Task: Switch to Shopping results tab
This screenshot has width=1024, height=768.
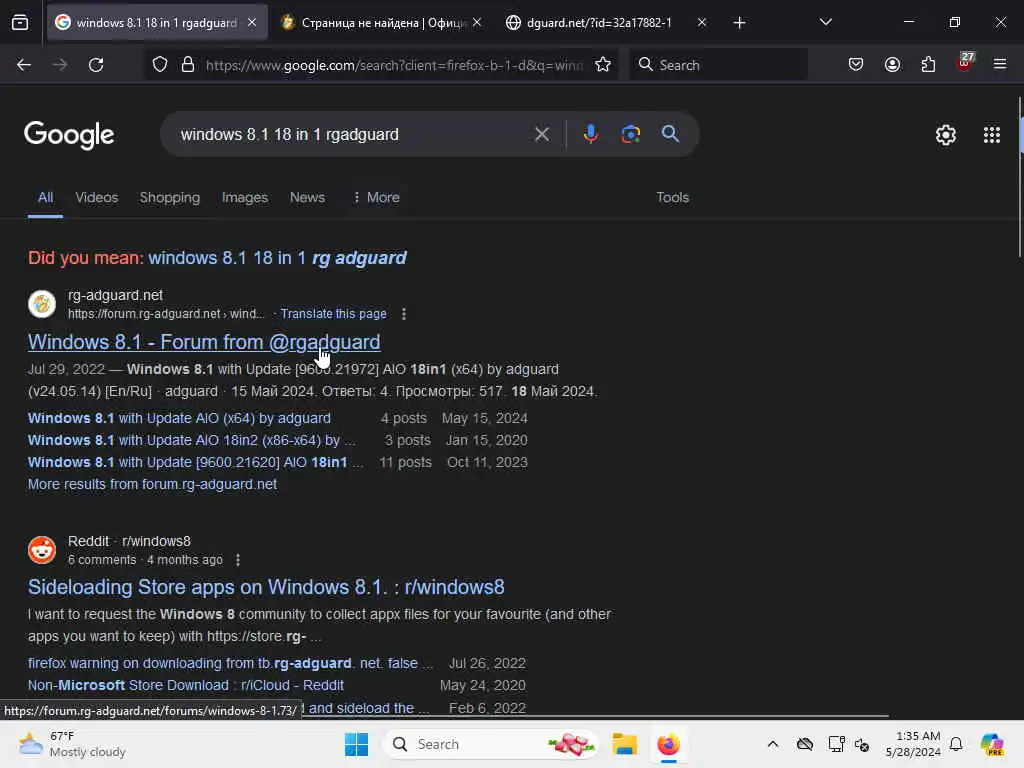Action: [170, 198]
